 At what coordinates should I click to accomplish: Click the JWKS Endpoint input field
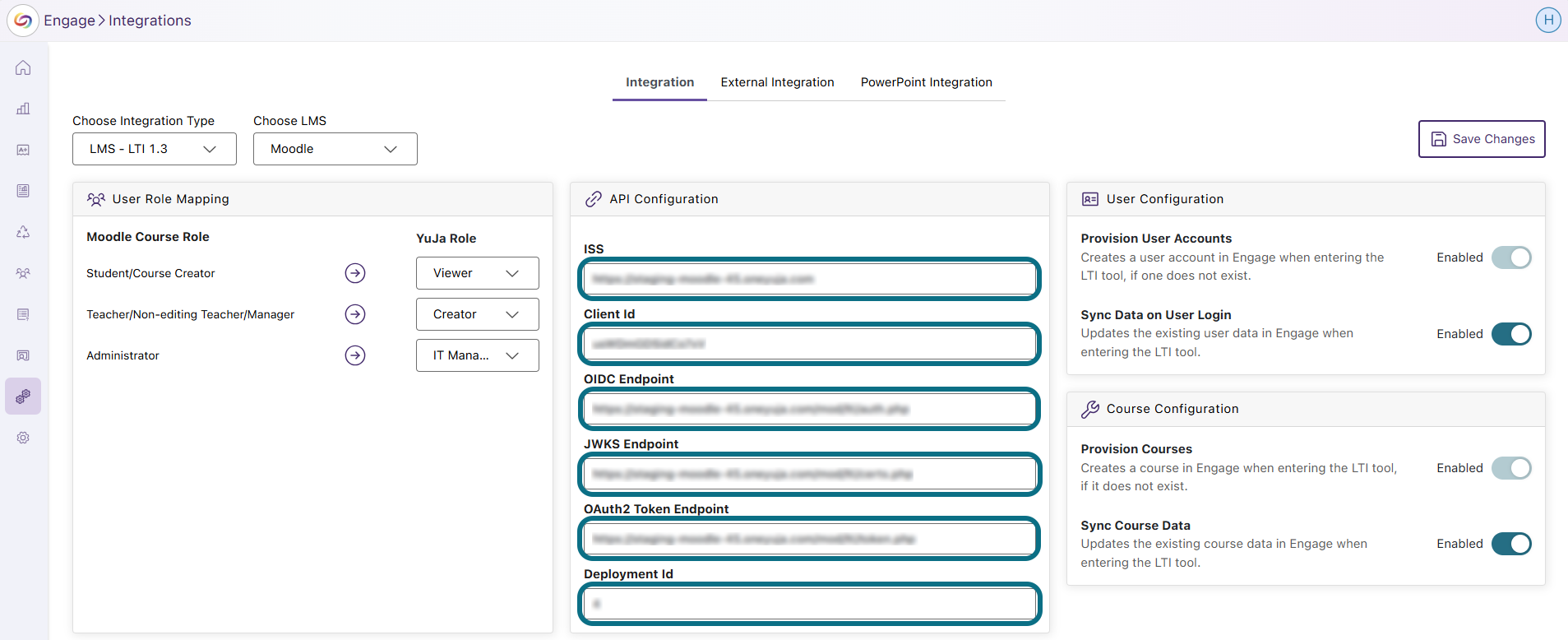point(810,474)
